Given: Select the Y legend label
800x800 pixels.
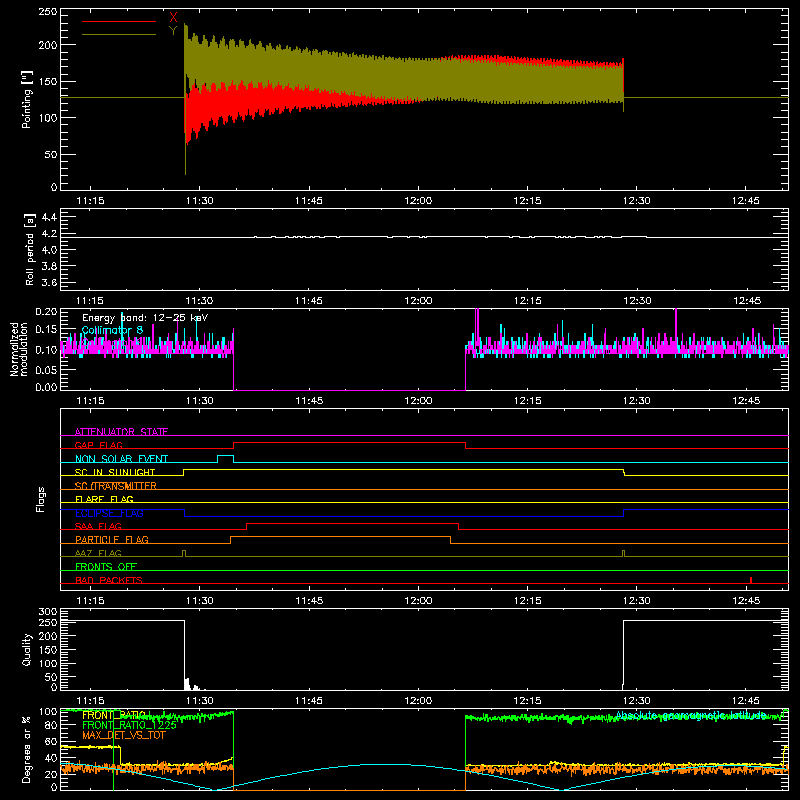Looking at the screenshot, I should tap(173, 31).
